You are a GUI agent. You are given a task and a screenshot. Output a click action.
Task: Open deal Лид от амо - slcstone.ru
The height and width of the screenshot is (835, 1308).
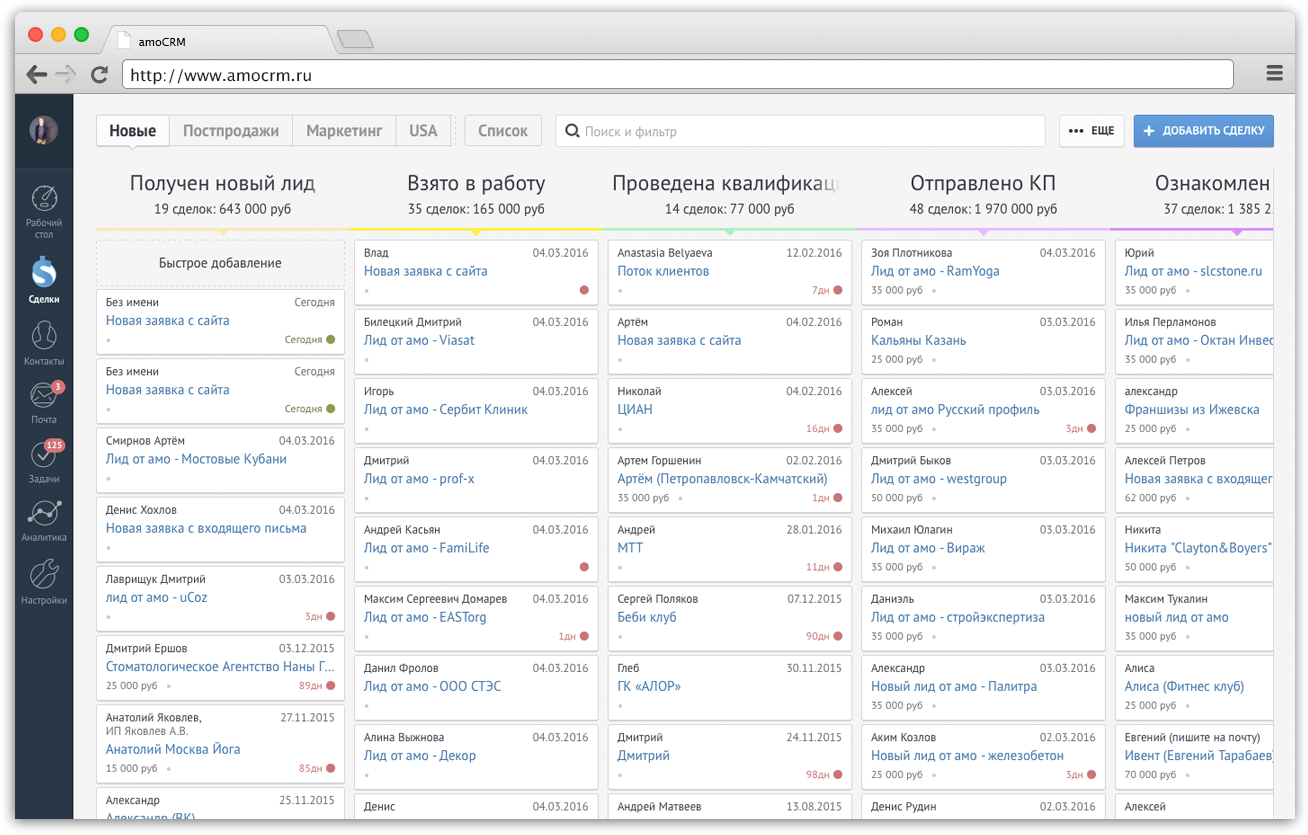1193,271
